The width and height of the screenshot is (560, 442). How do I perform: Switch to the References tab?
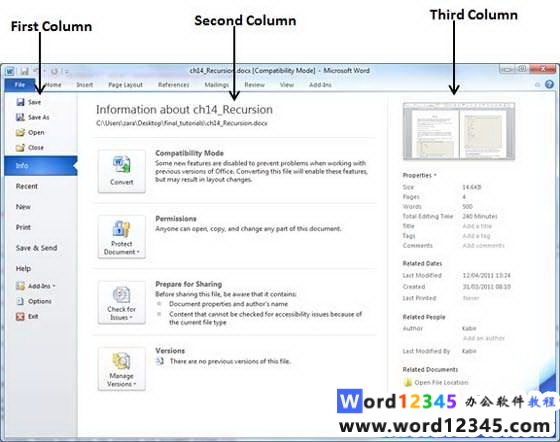(174, 85)
